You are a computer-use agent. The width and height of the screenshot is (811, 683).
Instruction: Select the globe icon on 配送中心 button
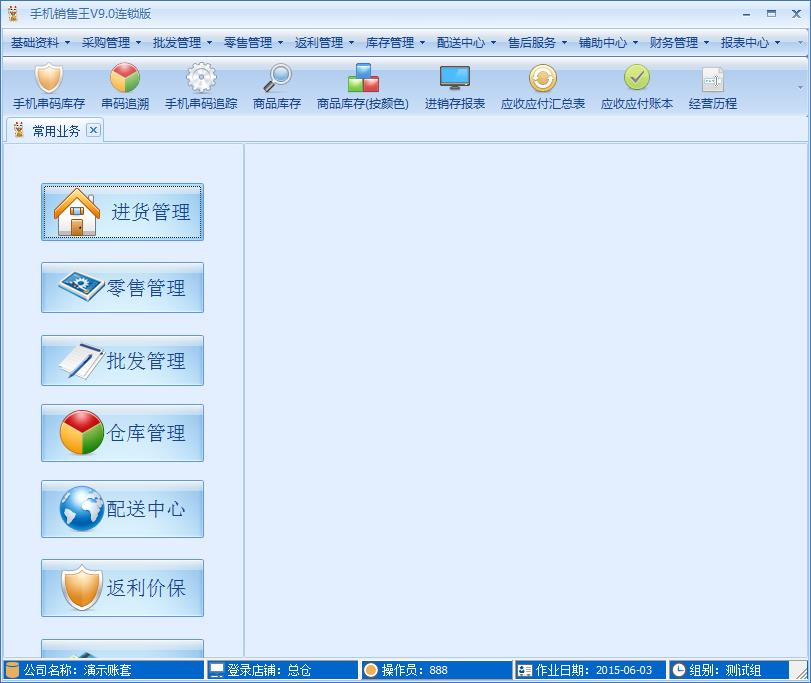click(82, 509)
